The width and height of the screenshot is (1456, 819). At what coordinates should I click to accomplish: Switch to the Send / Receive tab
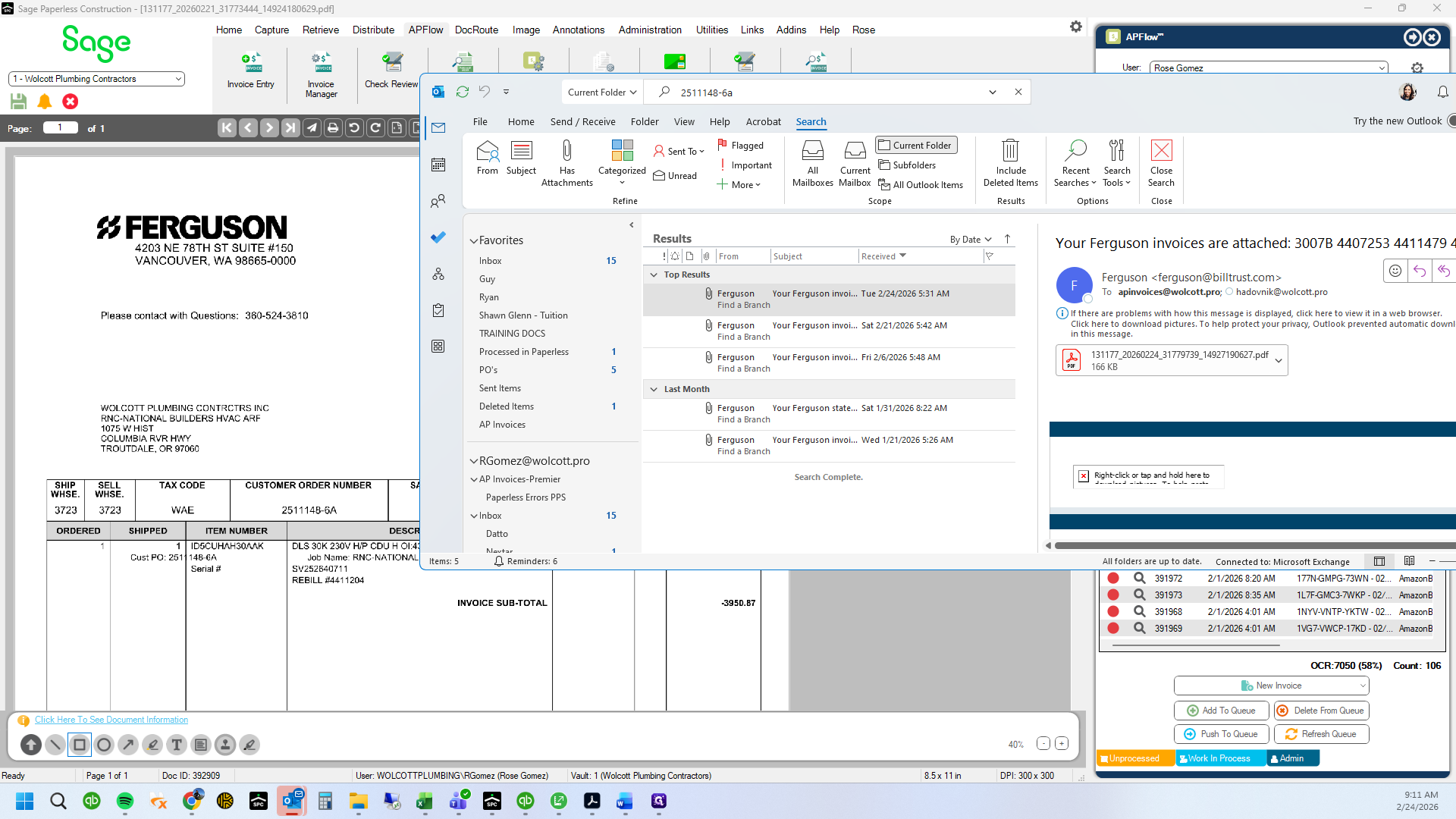point(582,121)
